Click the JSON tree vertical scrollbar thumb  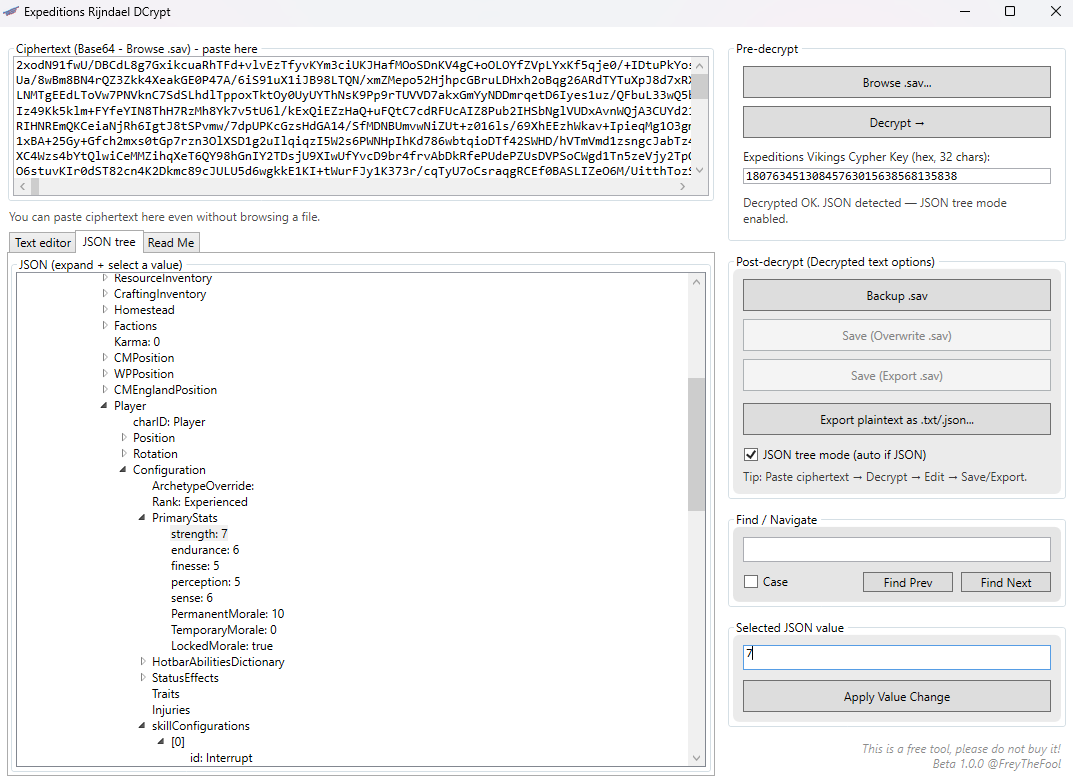[x=697, y=444]
